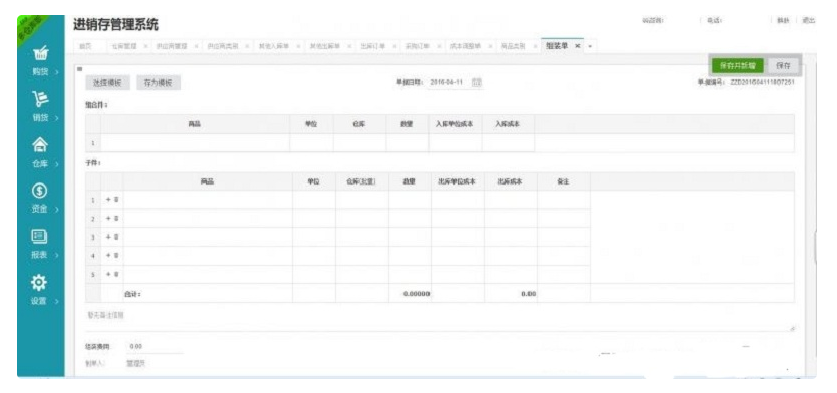837x393 pixels.
Task: Add a row via plus in 子件 row 2
Action: [x=108, y=218]
